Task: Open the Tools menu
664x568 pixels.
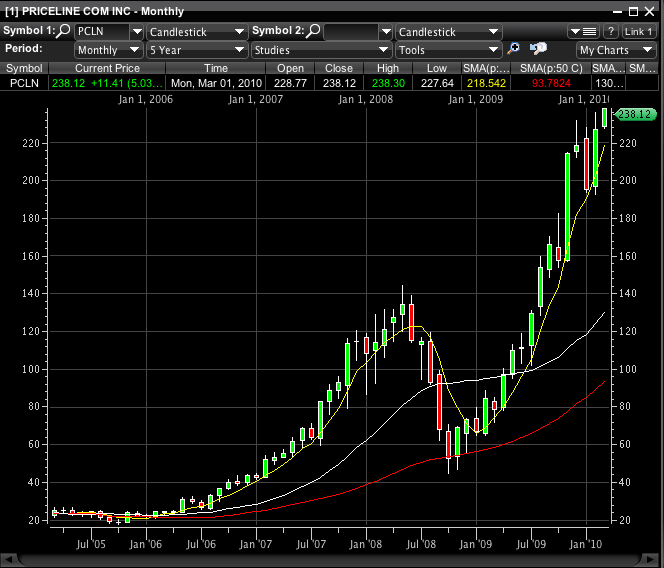Action: [447, 50]
